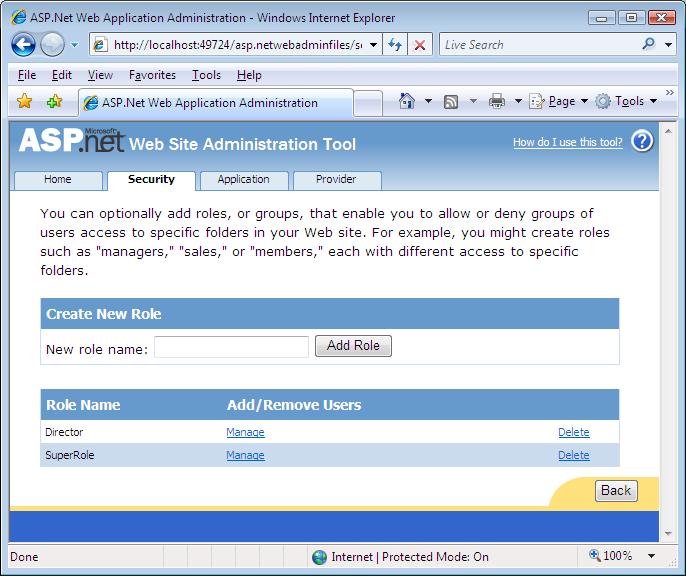Click the Live Search magnifier icon
The height and width of the screenshot is (576, 686).
[649, 44]
